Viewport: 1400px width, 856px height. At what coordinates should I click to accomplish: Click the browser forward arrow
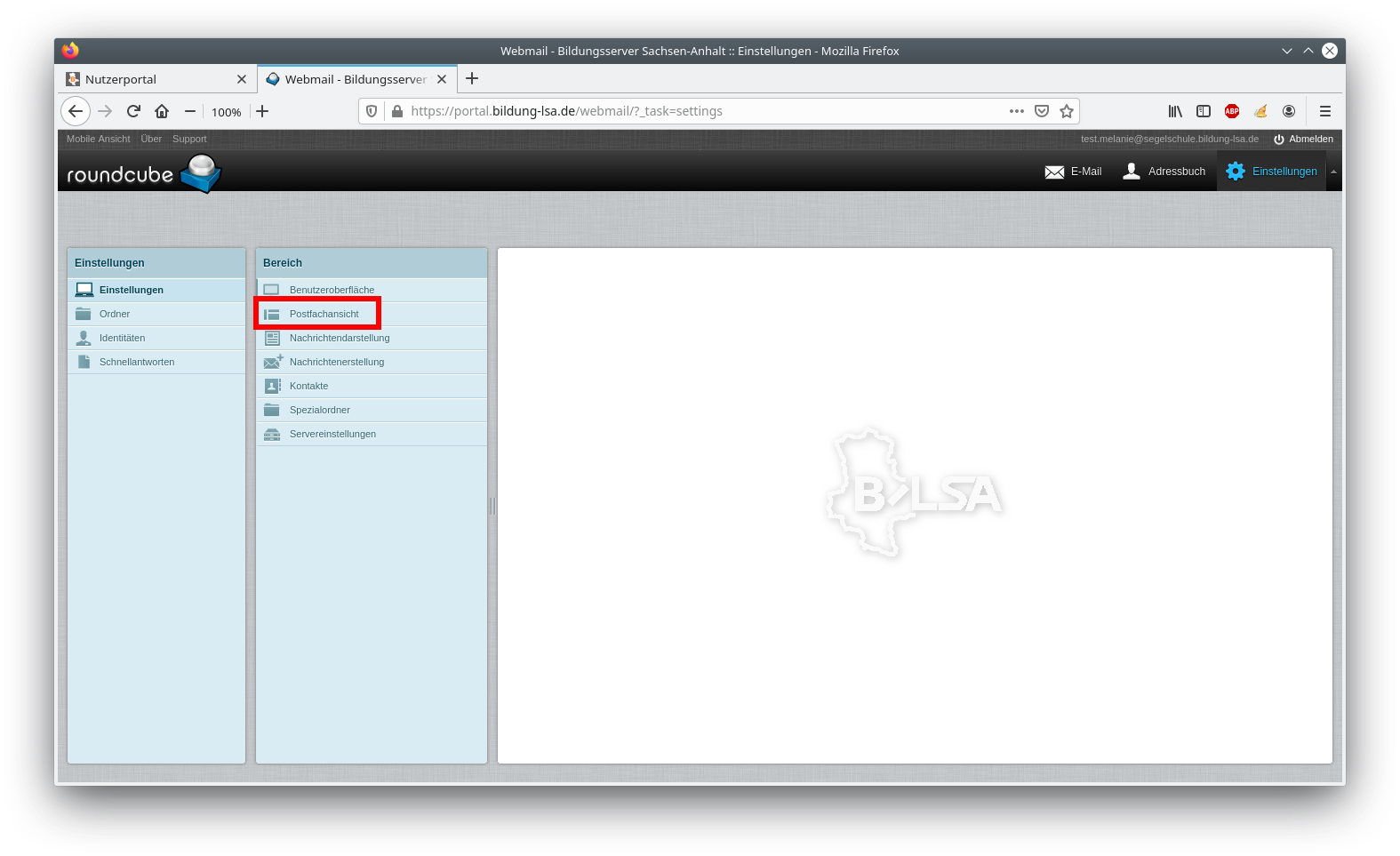(105, 111)
